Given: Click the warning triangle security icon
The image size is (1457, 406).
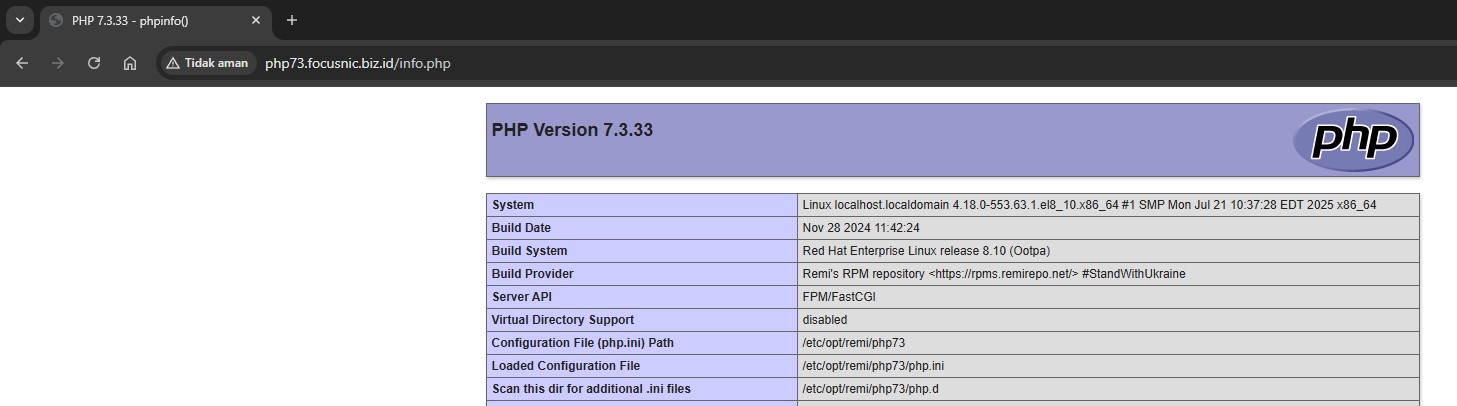Looking at the screenshot, I should 173,63.
